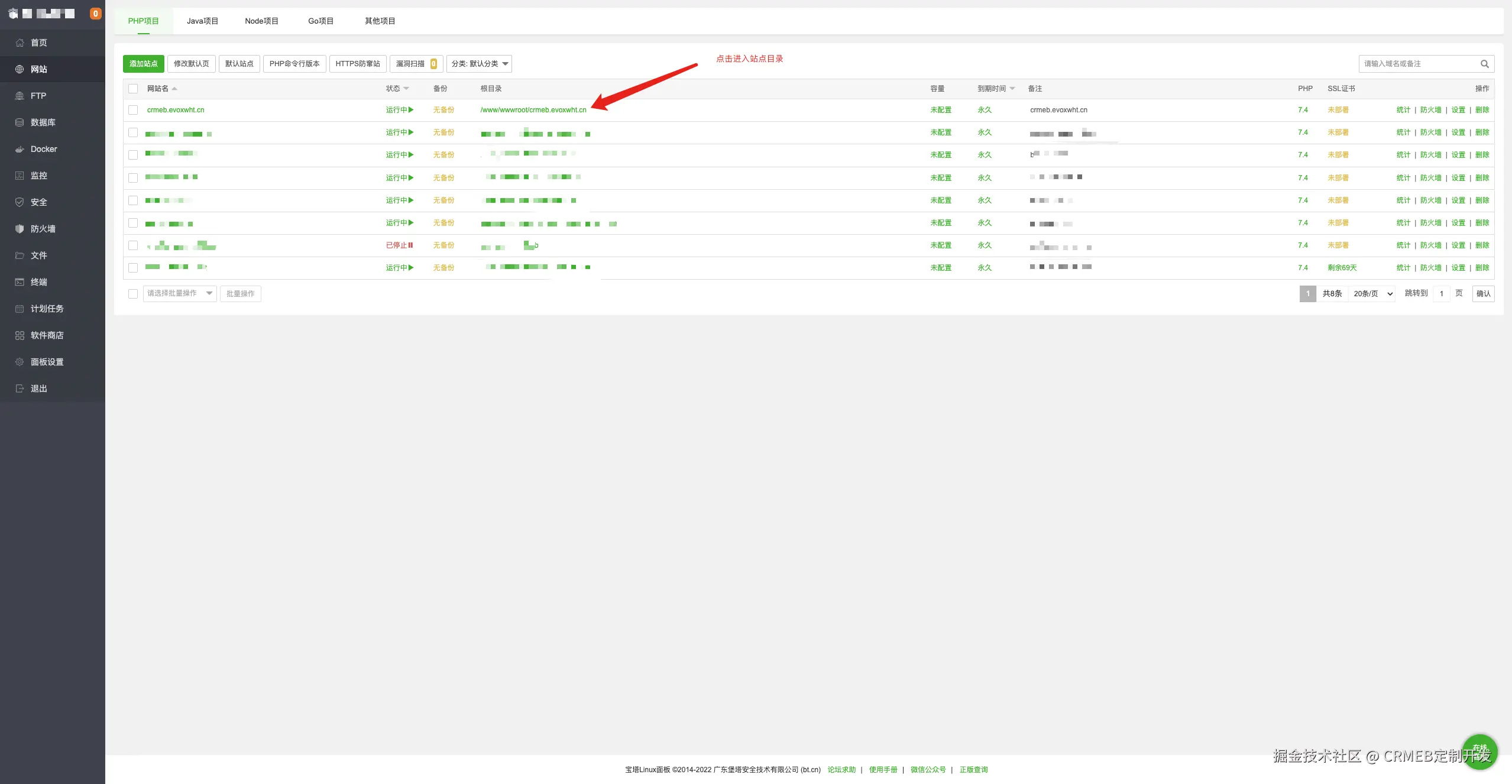Click the green 添加站点 button
This screenshot has height=784, width=1512.
tap(143, 64)
